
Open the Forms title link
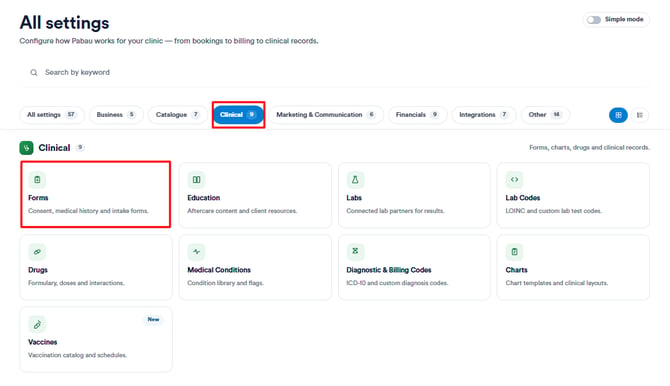tap(38, 198)
